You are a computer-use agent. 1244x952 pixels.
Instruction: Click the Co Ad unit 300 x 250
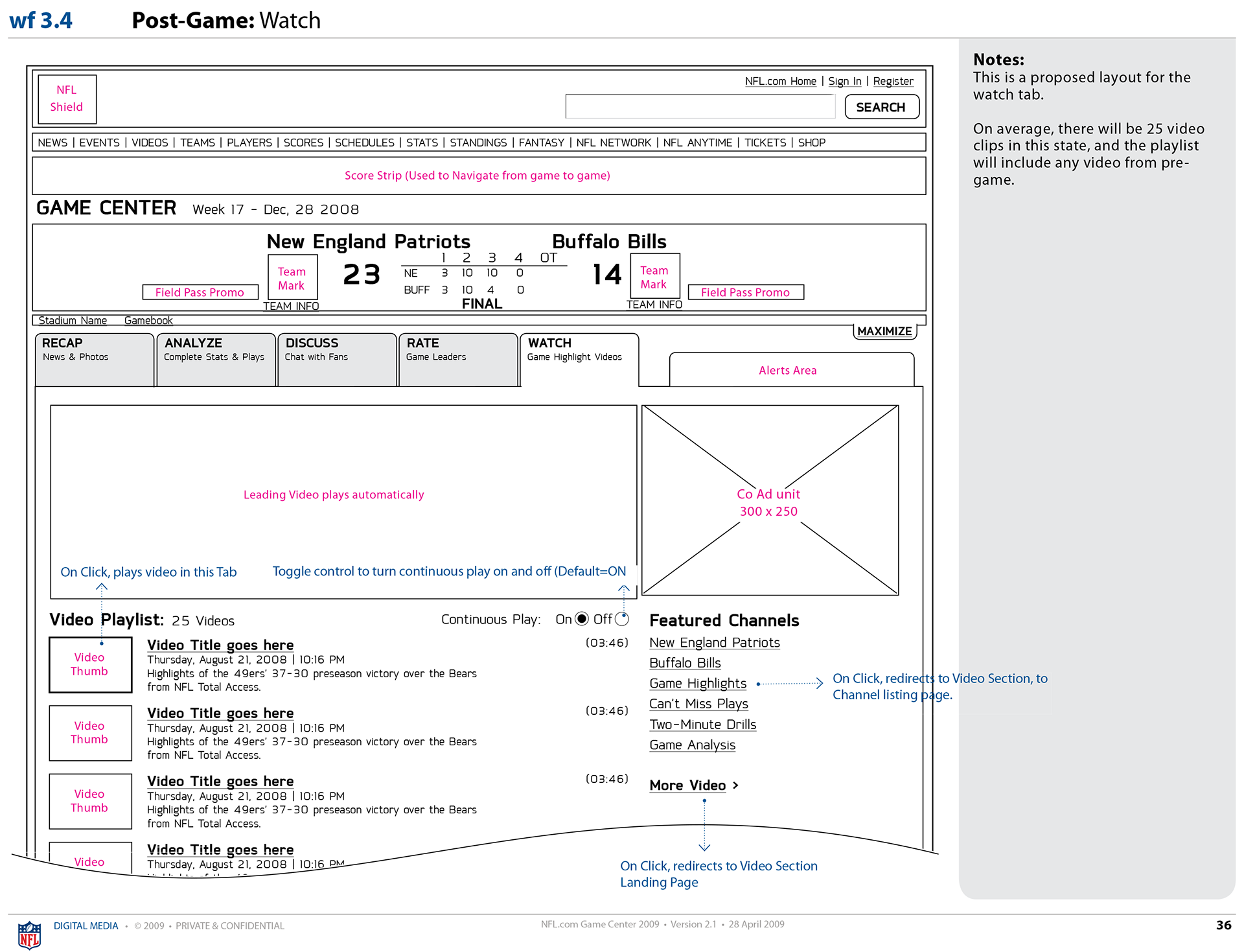pyautogui.click(x=770, y=500)
